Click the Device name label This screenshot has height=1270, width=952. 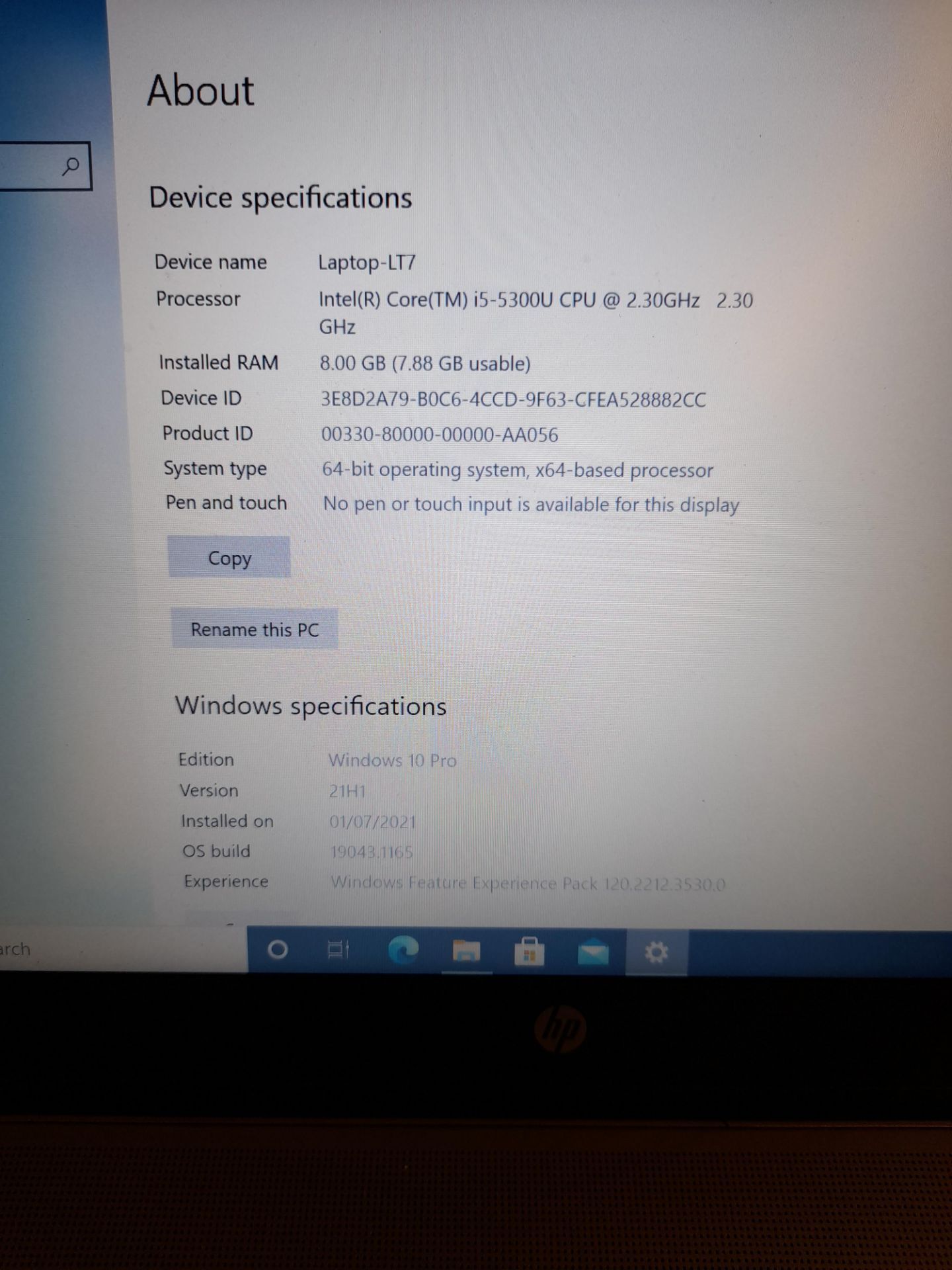point(211,262)
